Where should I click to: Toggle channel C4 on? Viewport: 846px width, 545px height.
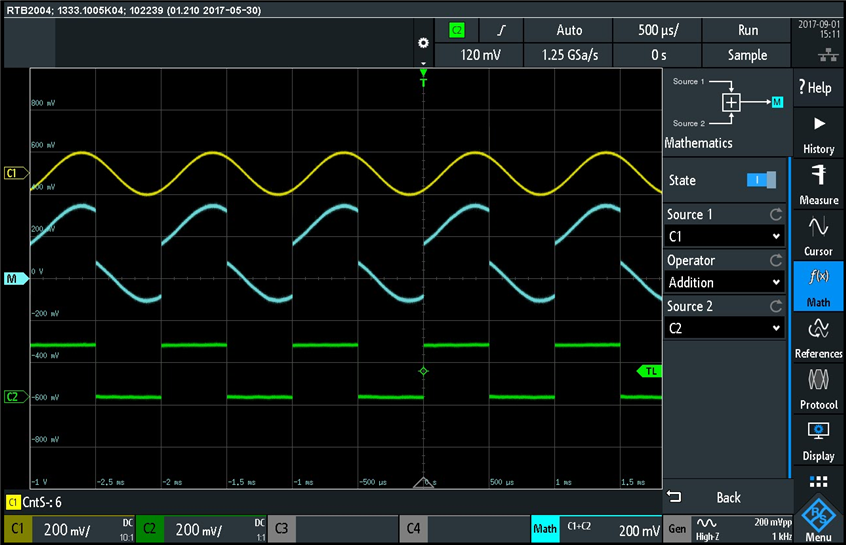414,529
